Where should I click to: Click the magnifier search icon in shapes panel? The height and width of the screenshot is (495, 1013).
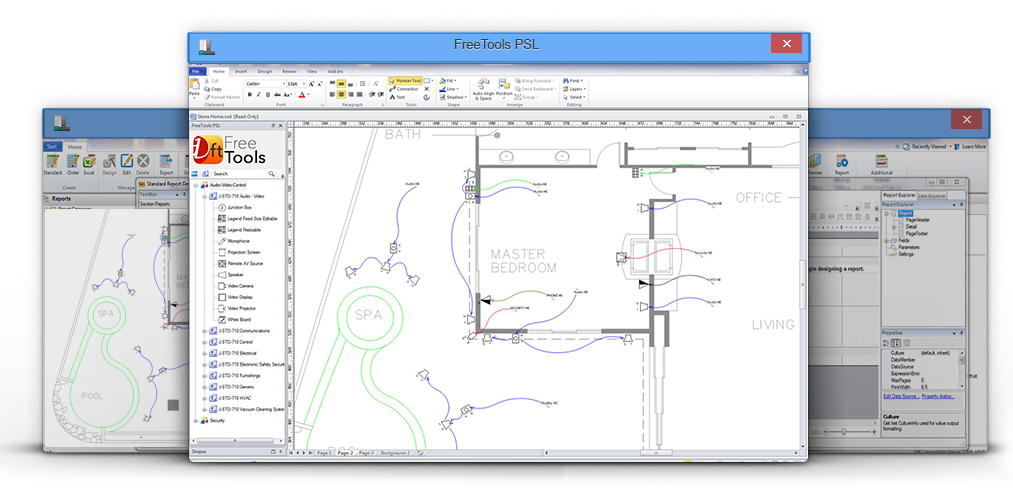[271, 174]
